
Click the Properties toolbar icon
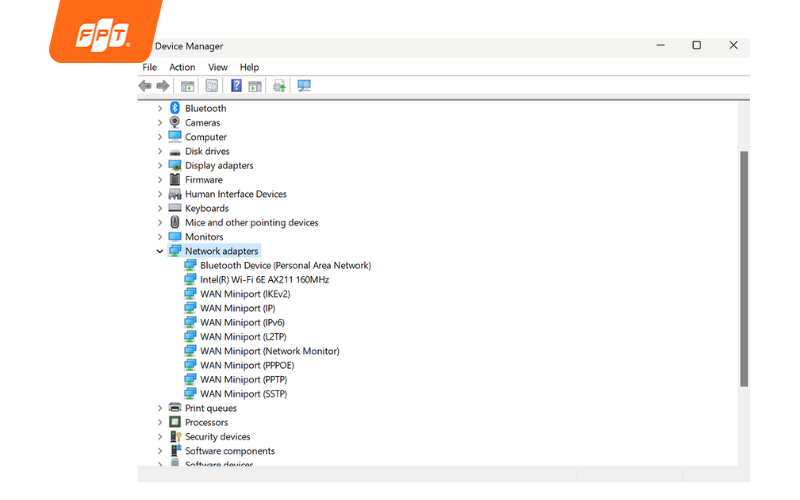pos(211,86)
